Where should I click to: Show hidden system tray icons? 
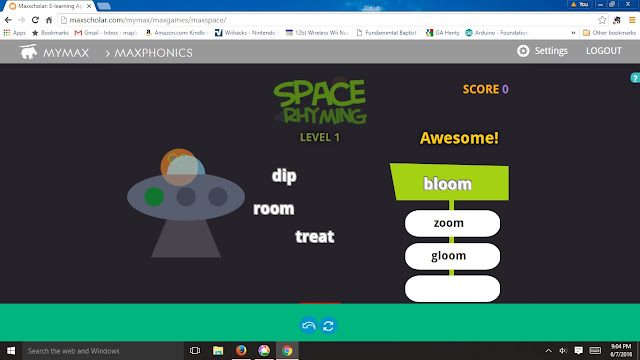548,351
